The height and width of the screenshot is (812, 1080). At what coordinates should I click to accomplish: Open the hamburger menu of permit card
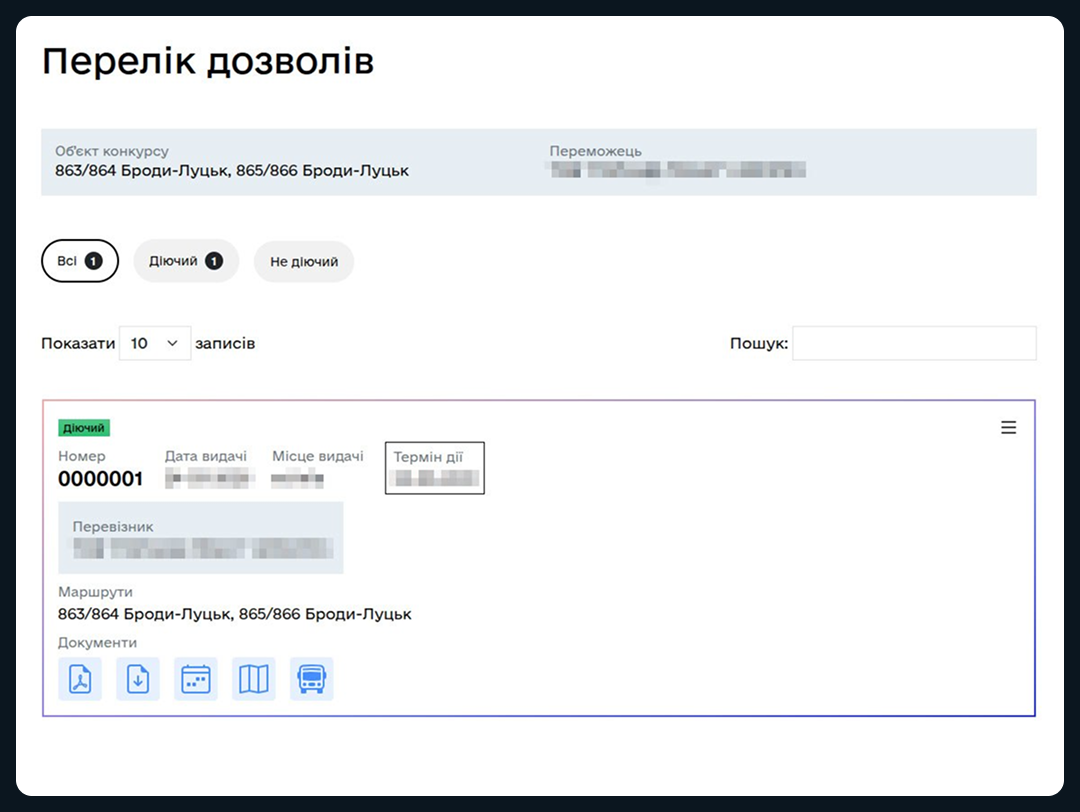(1008, 428)
